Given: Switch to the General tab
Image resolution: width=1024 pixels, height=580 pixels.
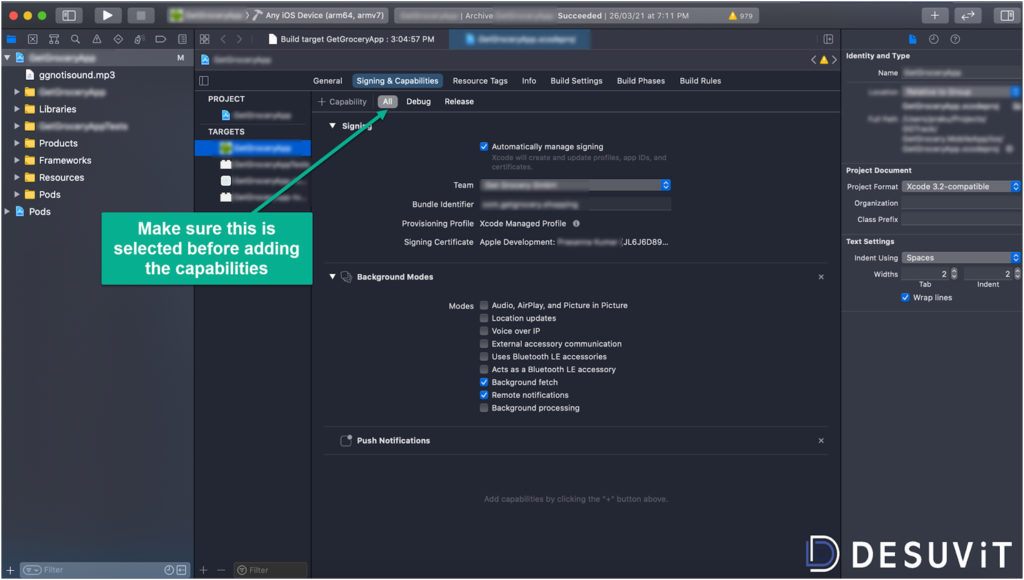Looking at the screenshot, I should click(x=327, y=81).
